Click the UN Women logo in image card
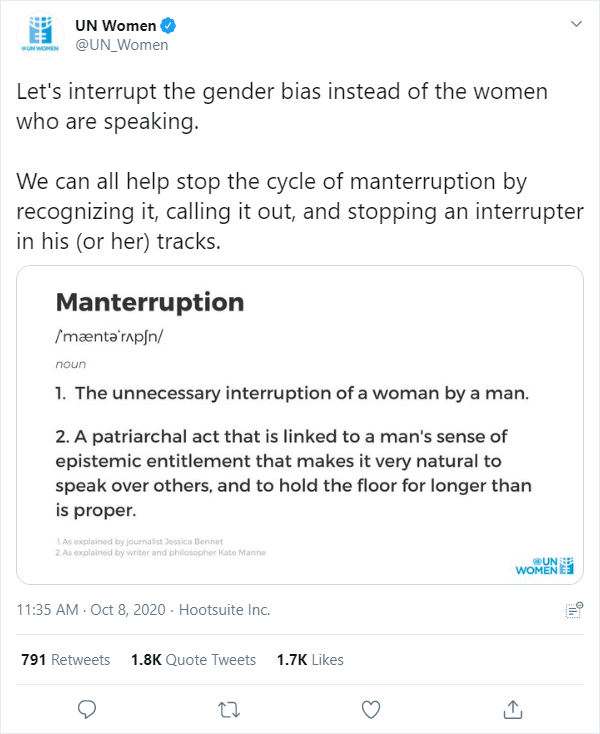The height and width of the screenshot is (734, 600). (x=544, y=565)
